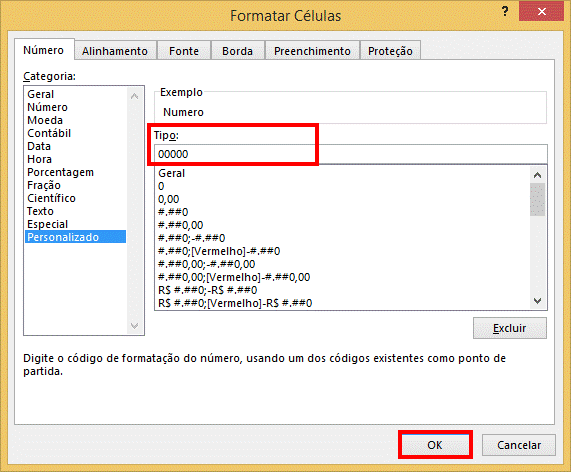Screen dimensions: 571x472
Task: Confirm with the OK button
Action: click(435, 445)
